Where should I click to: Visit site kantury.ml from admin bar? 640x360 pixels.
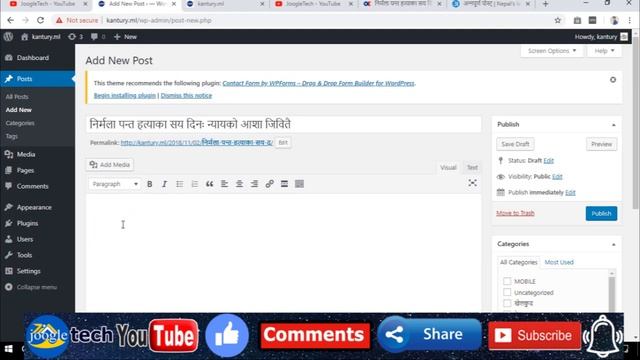41,37
